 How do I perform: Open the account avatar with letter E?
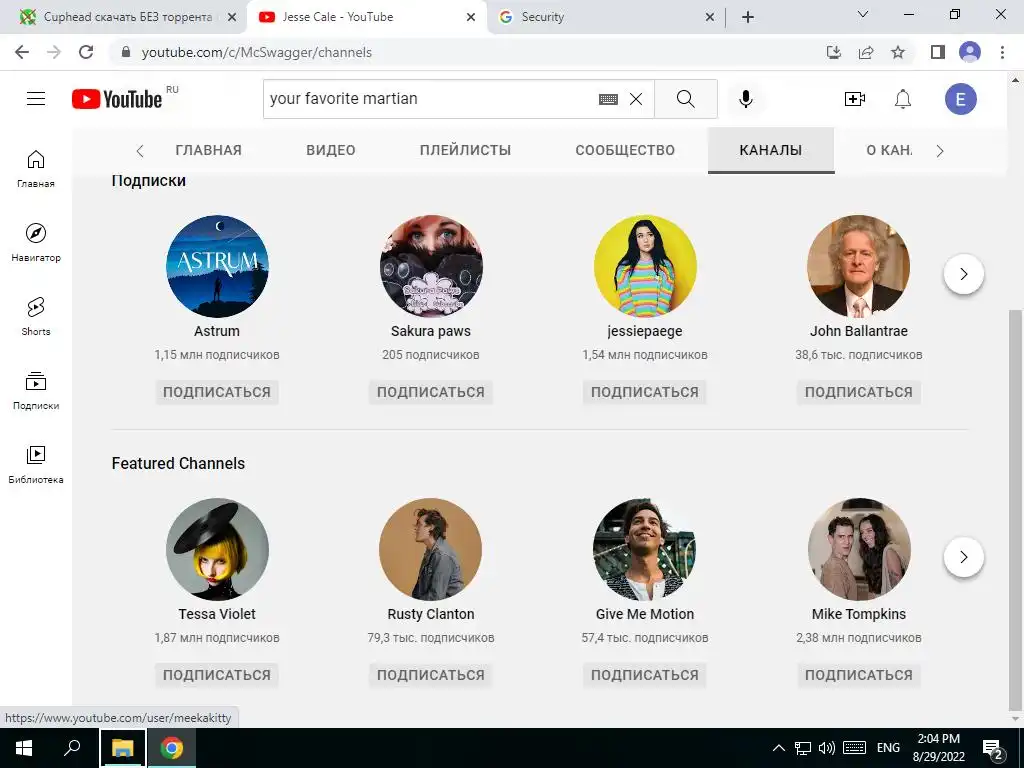[961, 99]
